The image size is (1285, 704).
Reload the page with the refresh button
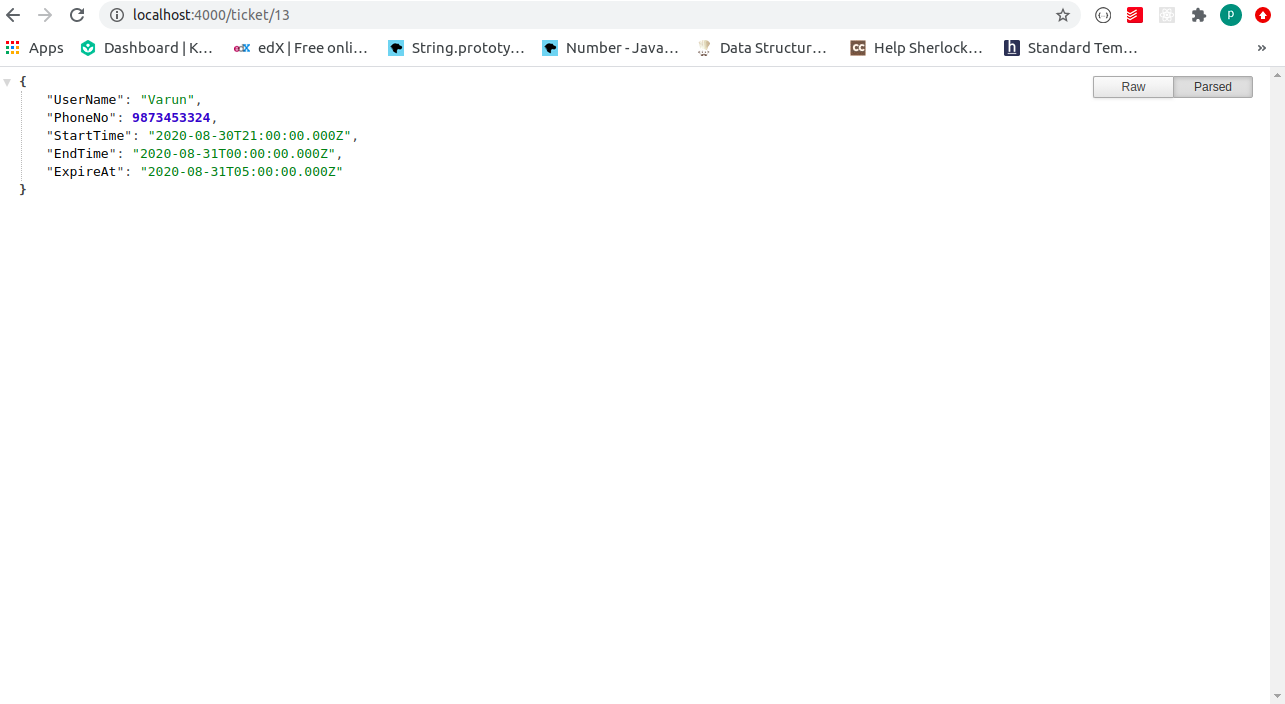coord(77,15)
